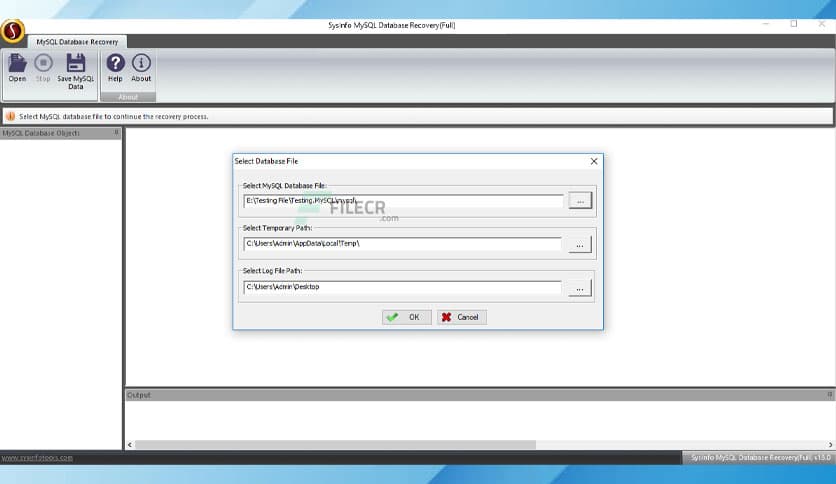The width and height of the screenshot is (836, 484).
Task: Minimize the application window
Action: click(766, 24)
